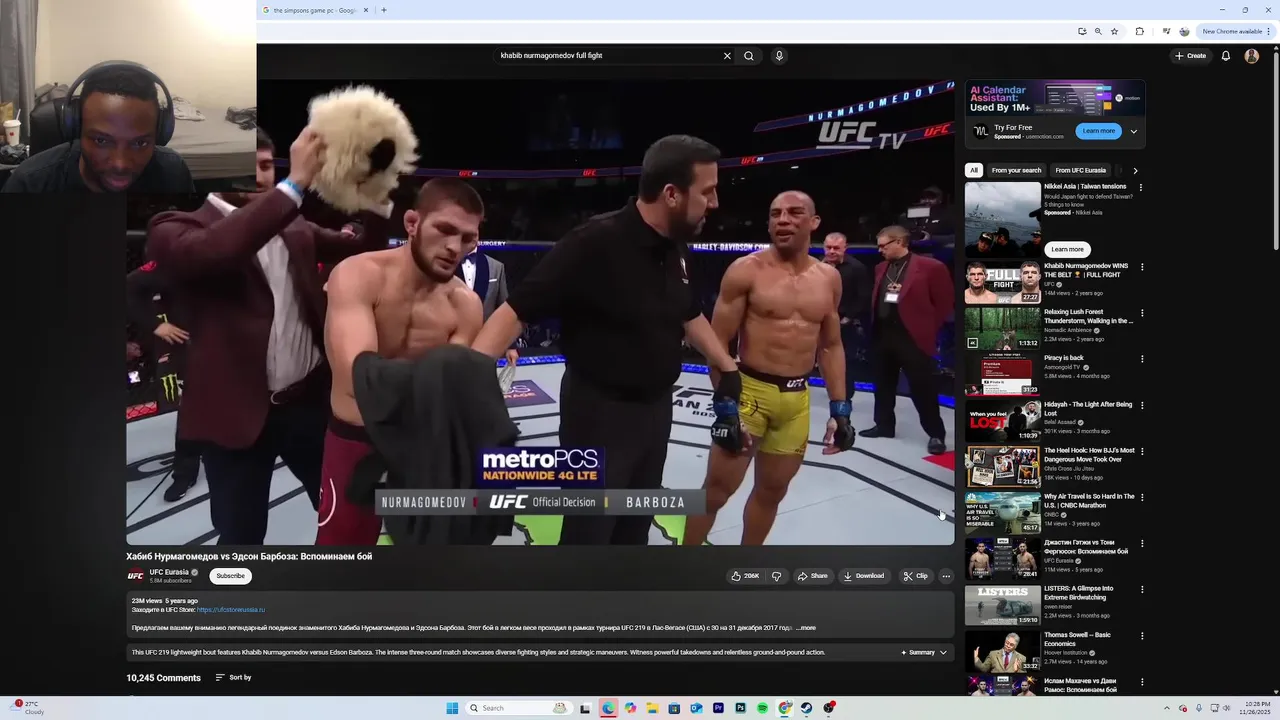This screenshot has height=720, width=1280.
Task: Open Steam from taskbar
Action: pos(807,708)
